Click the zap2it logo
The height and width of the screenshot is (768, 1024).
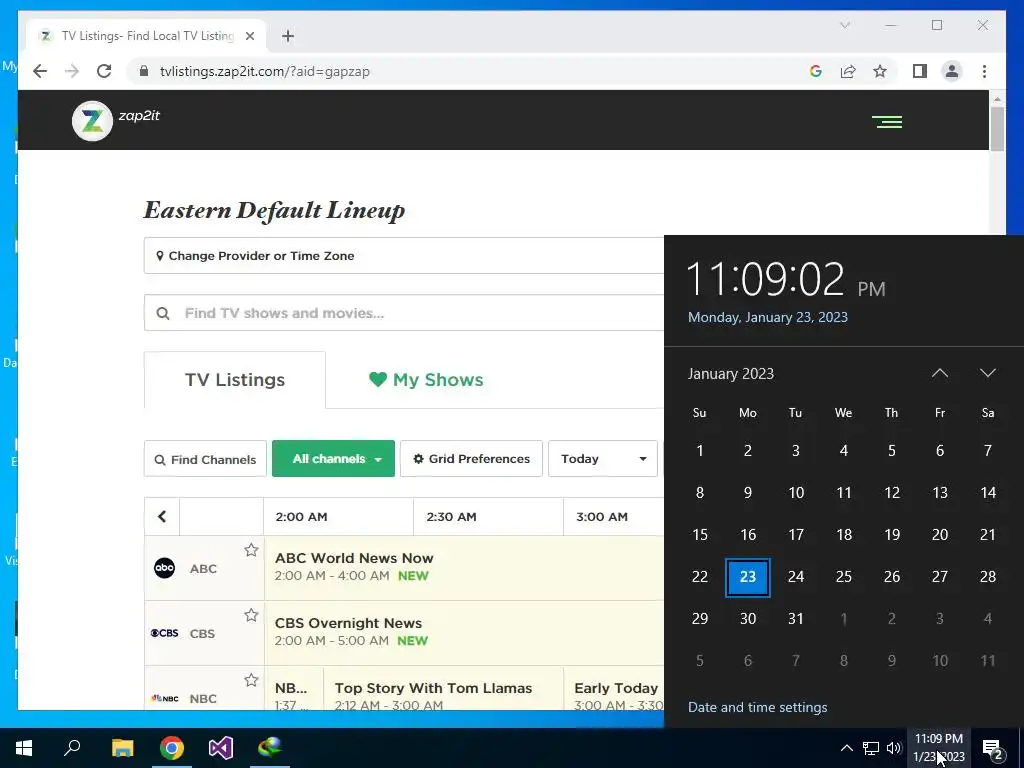point(116,121)
